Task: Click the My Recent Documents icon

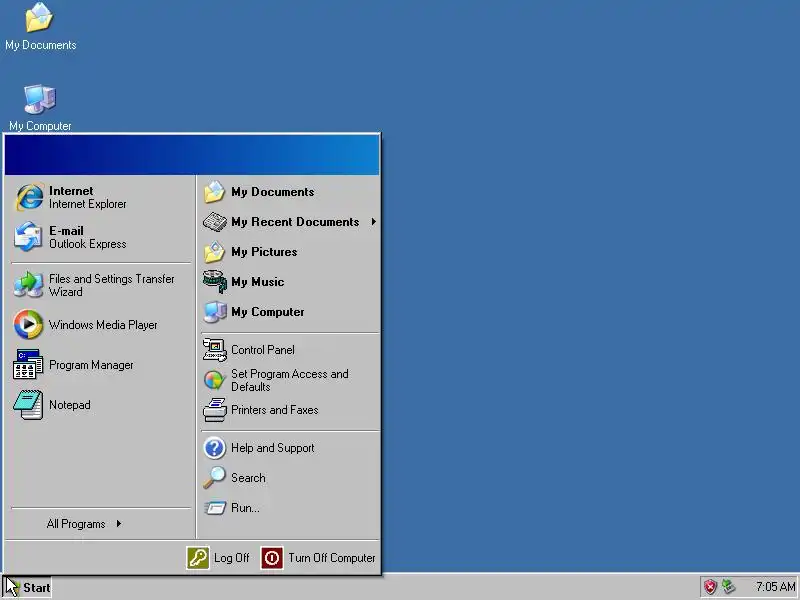Action: 215,222
